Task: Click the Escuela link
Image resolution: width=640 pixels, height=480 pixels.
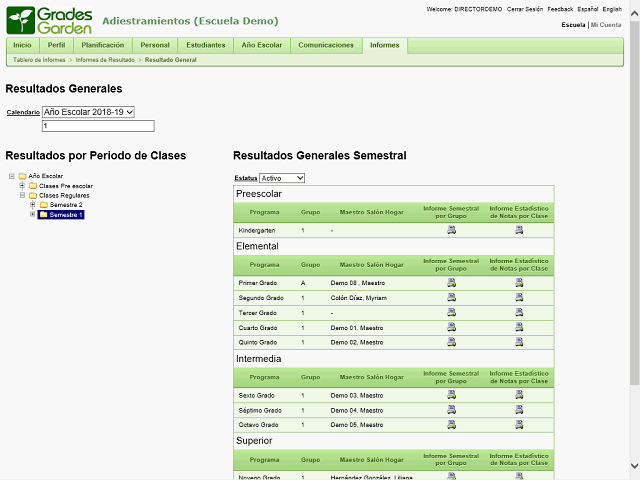Action: click(573, 24)
